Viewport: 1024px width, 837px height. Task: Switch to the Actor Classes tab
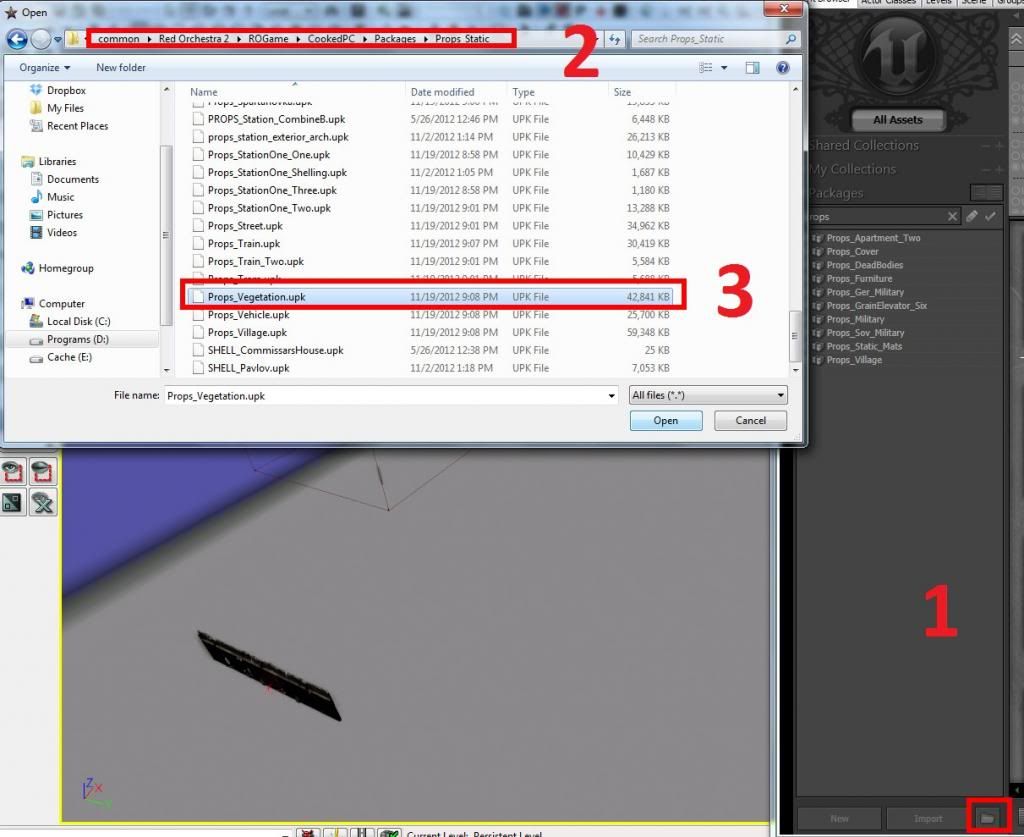pos(885,3)
